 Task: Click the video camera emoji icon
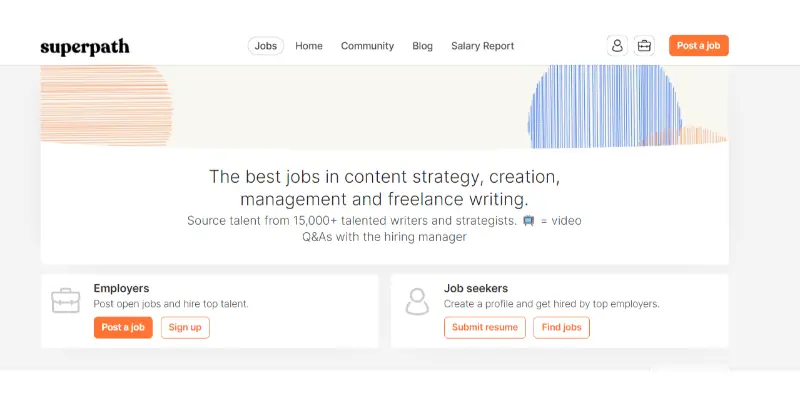(x=529, y=221)
